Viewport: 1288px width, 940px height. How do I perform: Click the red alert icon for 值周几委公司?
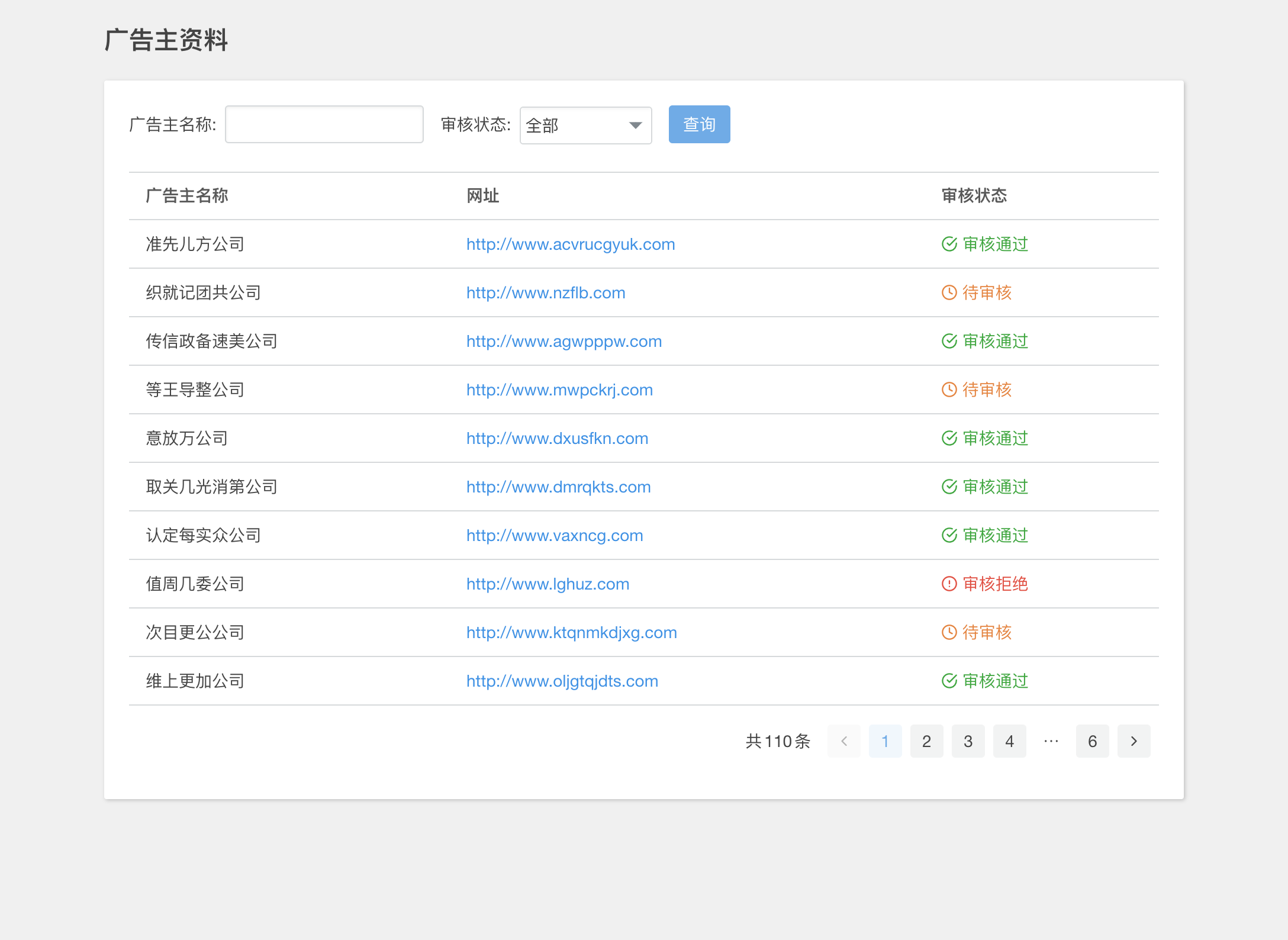pyautogui.click(x=949, y=584)
